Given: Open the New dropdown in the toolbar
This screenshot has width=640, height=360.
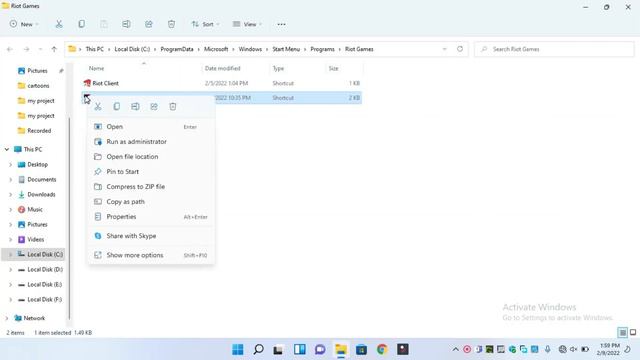Looking at the screenshot, I should [x=24, y=24].
